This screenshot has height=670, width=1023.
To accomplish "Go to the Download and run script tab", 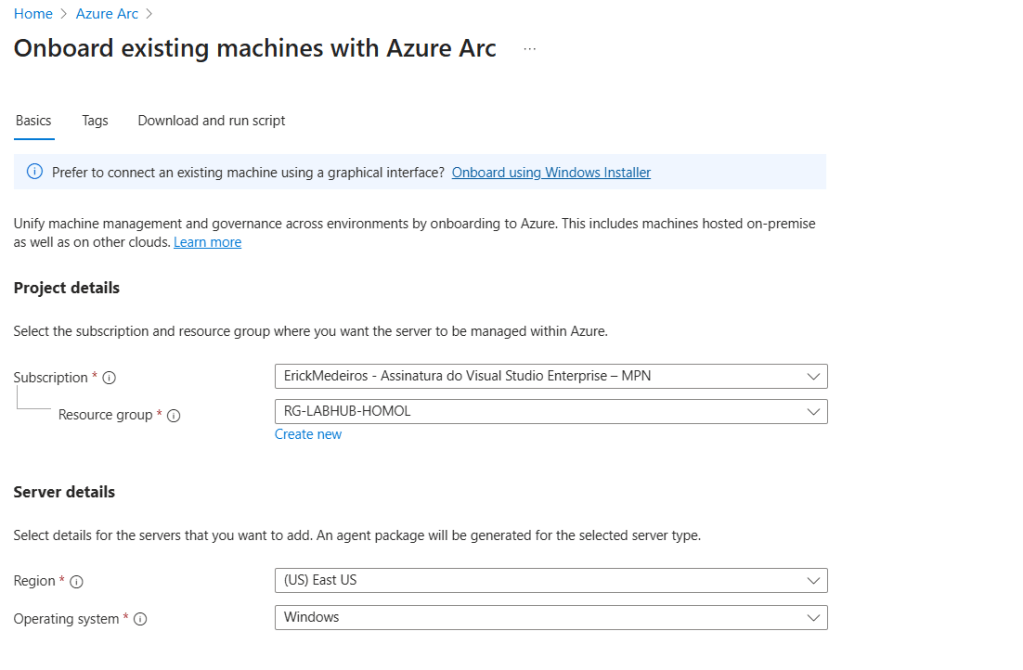I will tap(211, 120).
